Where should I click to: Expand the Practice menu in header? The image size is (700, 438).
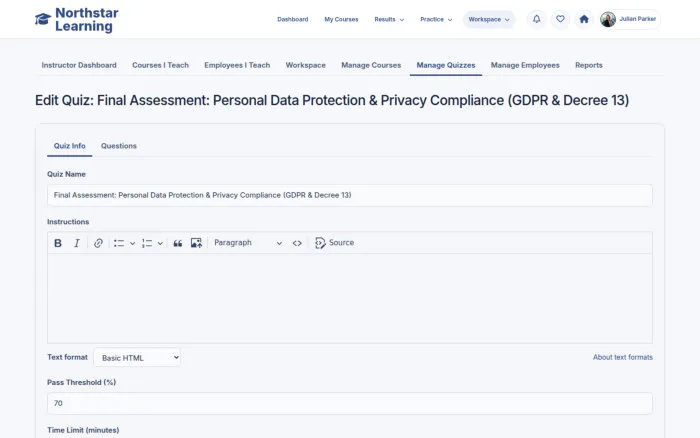pyautogui.click(x=436, y=19)
